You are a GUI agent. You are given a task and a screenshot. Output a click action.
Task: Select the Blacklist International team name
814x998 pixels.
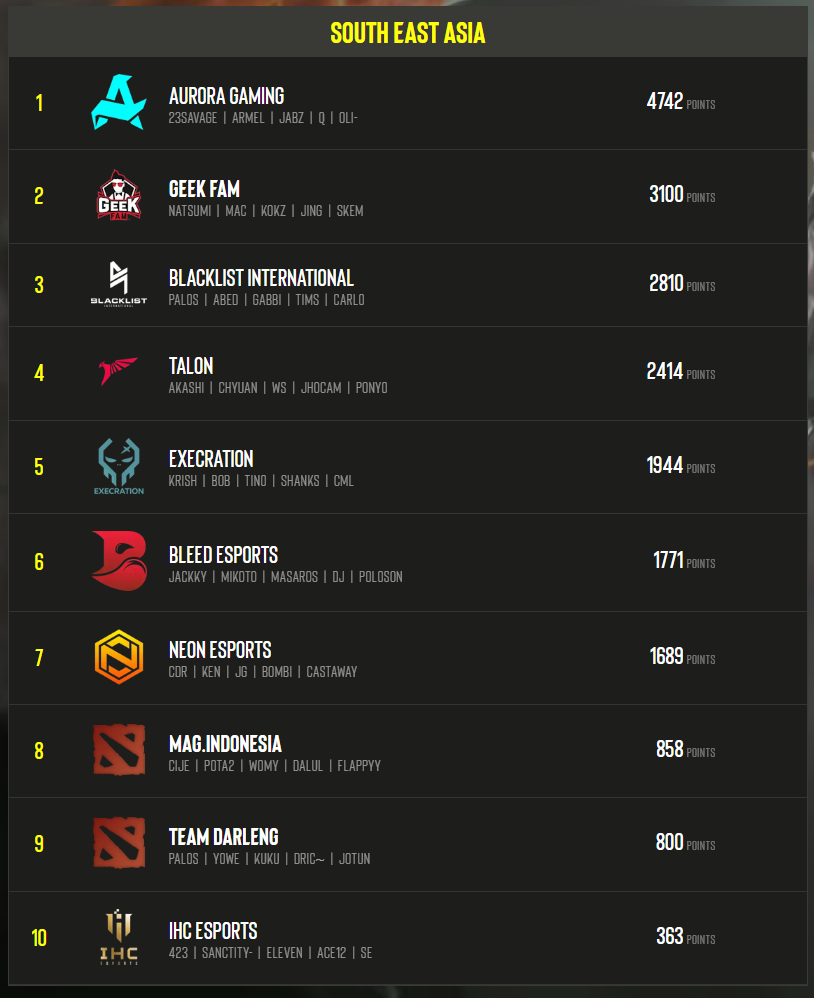point(261,278)
